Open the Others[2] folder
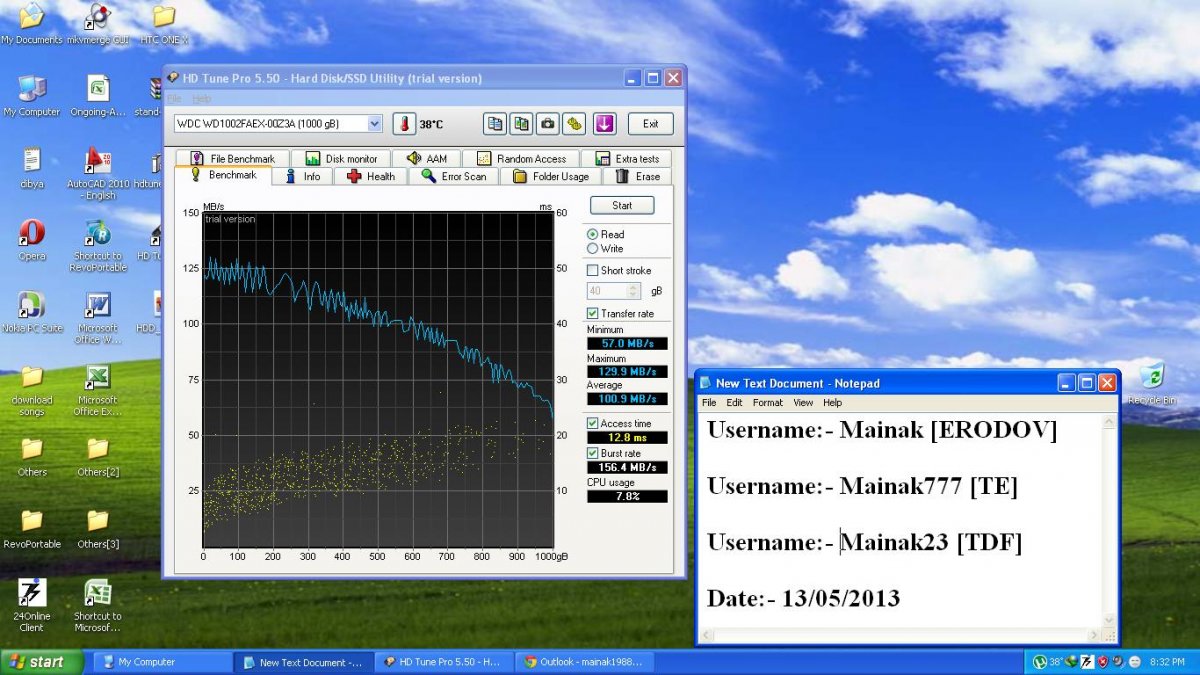Viewport: 1200px width, 675px height. [x=97, y=456]
